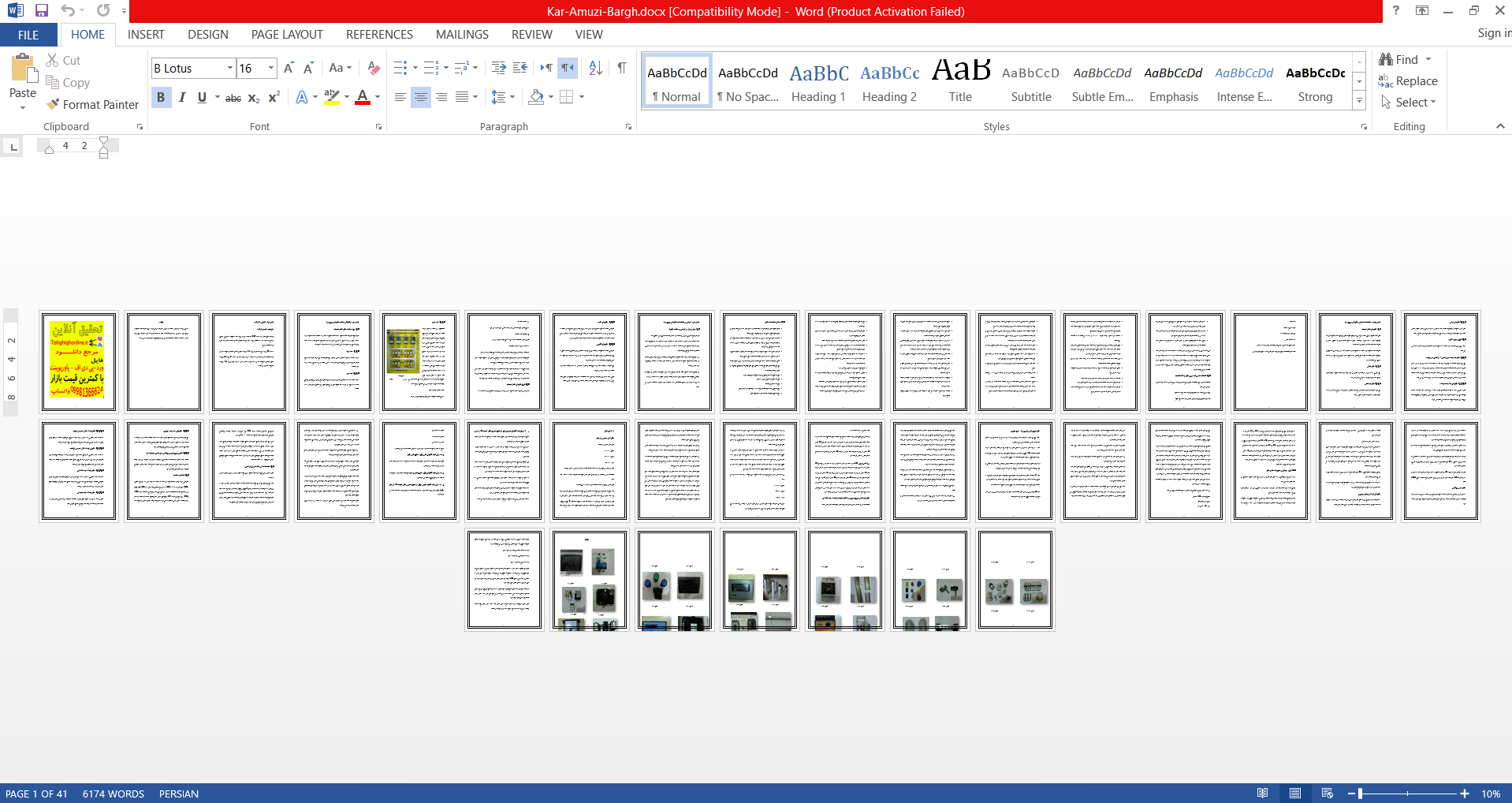Increase font size with Grow Font icon
Viewport: 1512px width, 803px height.
289,68
